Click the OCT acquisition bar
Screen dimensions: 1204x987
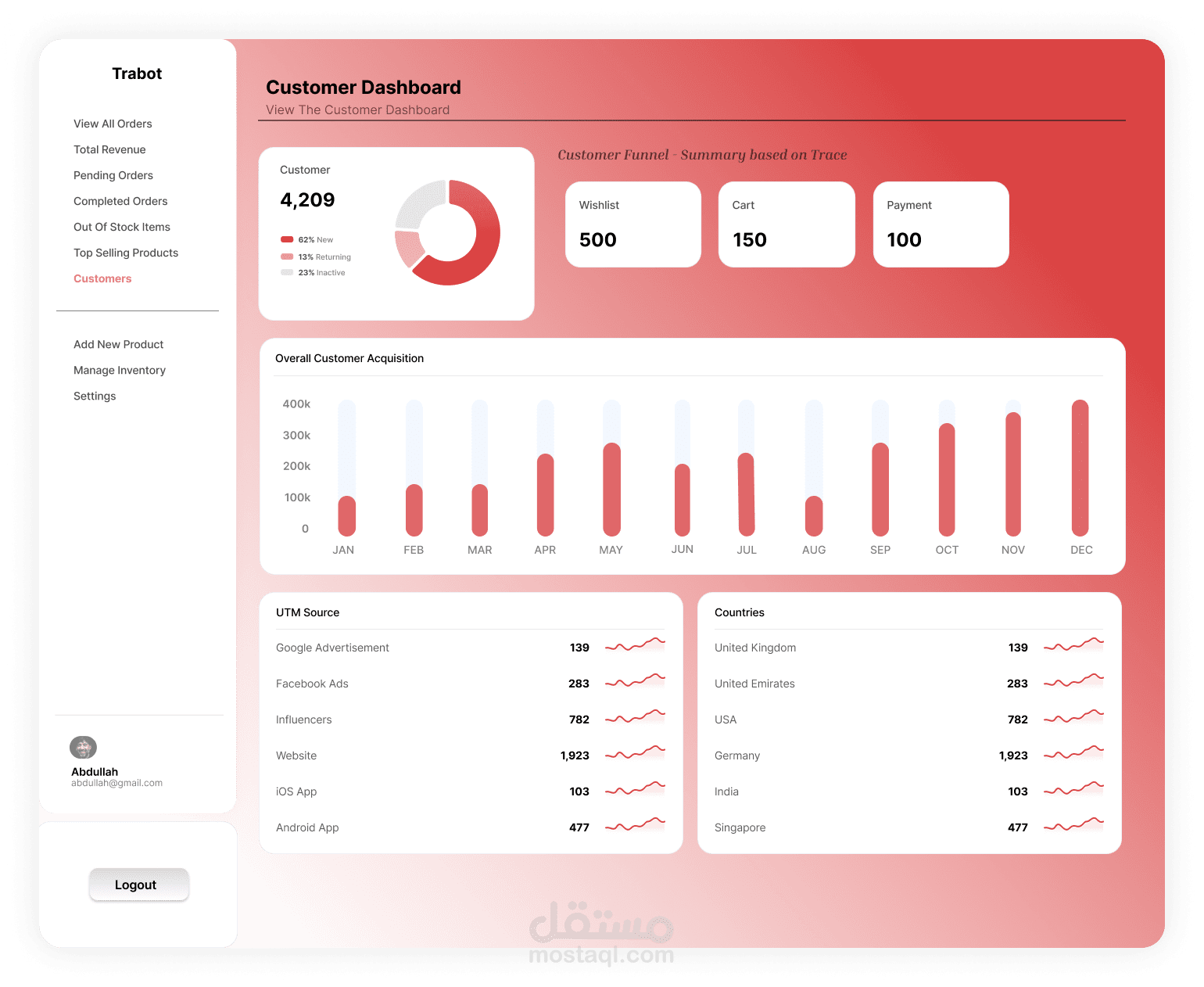click(x=947, y=479)
